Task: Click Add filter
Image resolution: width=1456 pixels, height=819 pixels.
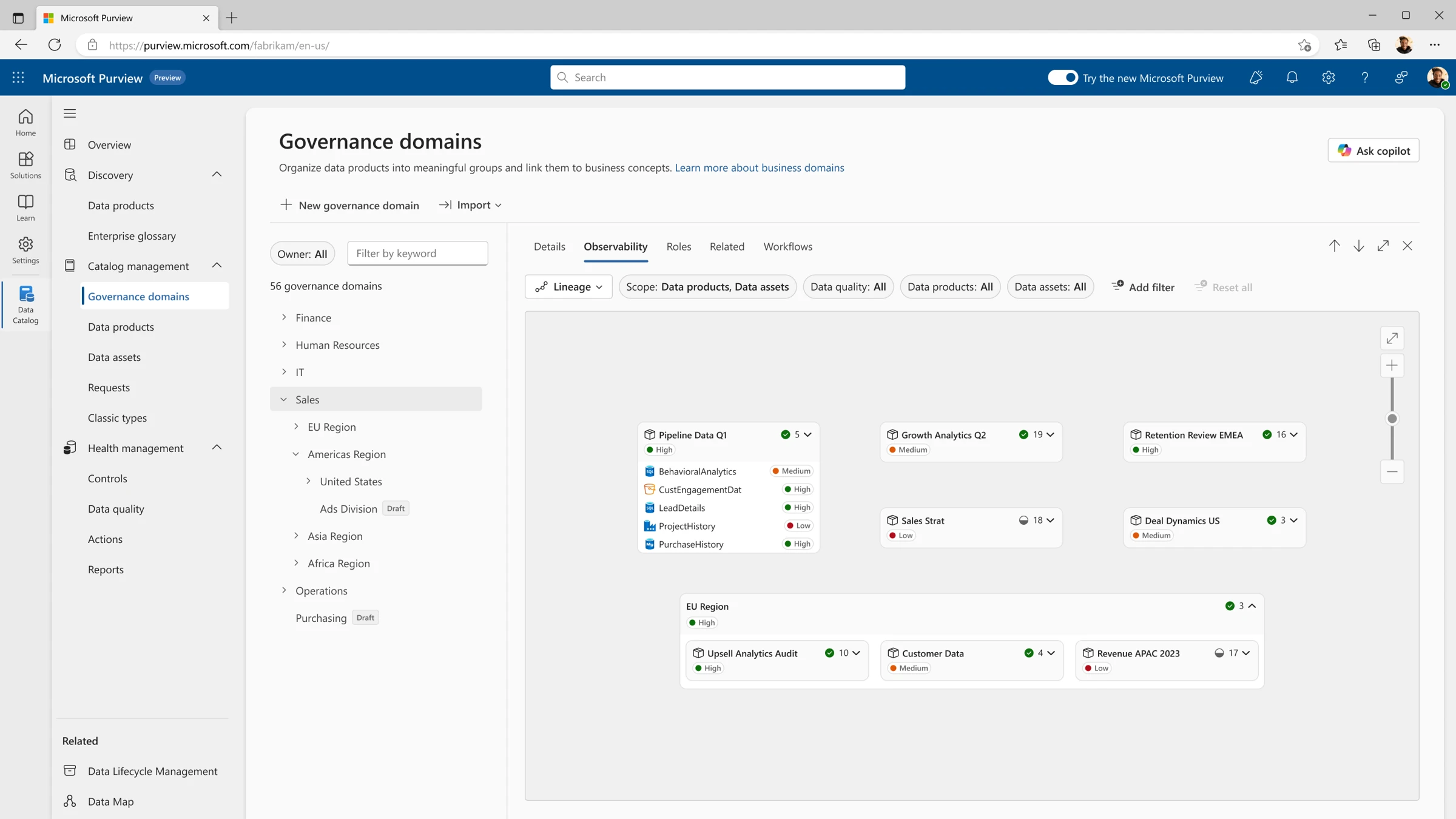Action: [1143, 287]
